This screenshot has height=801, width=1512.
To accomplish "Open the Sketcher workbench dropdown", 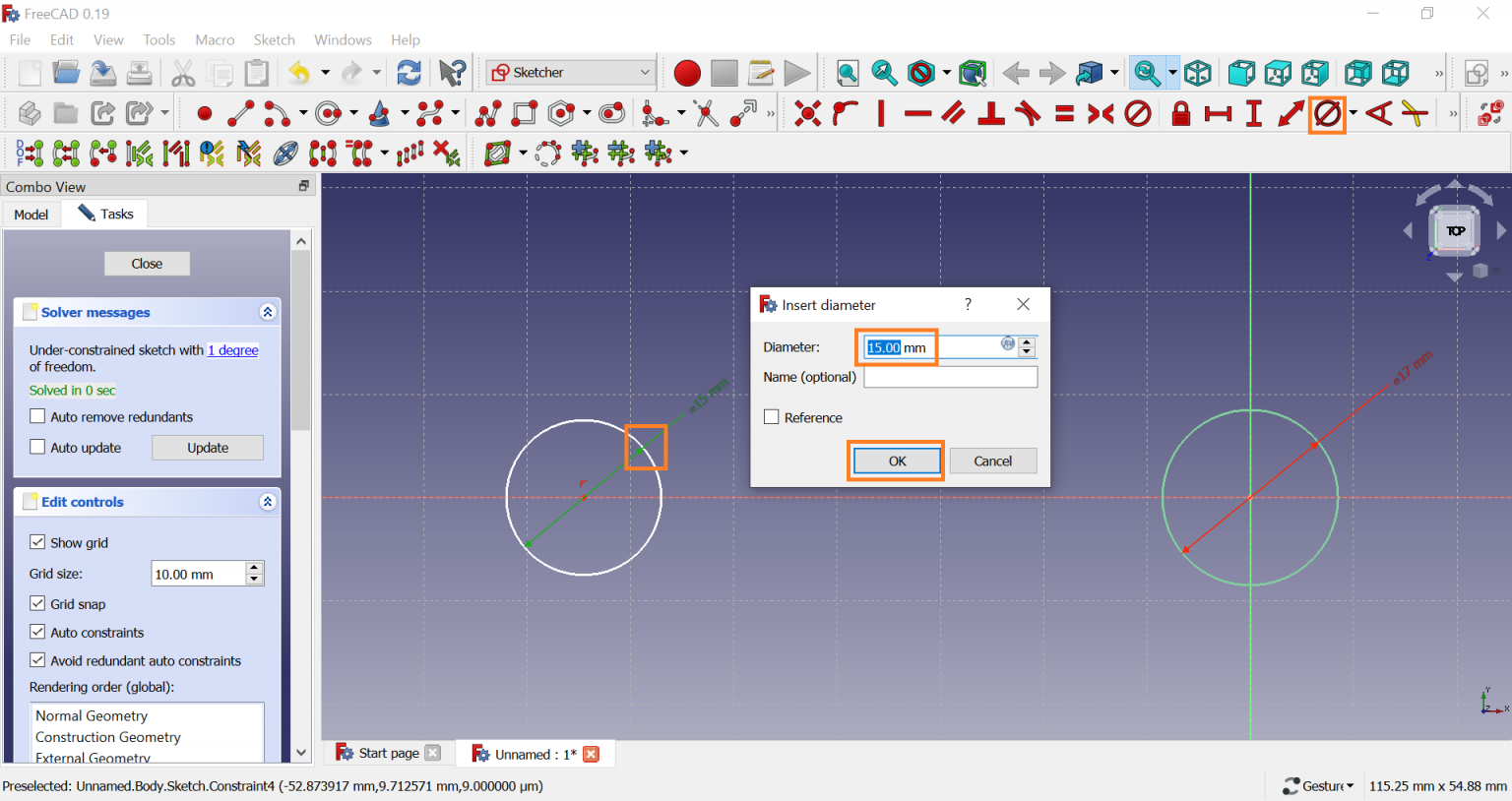I will click(x=571, y=73).
